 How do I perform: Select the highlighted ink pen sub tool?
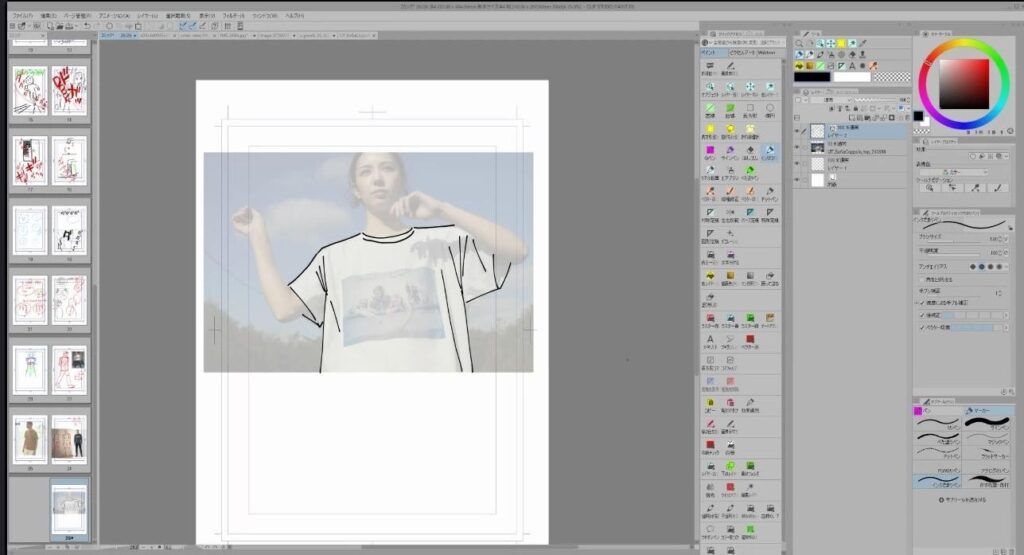(938, 481)
